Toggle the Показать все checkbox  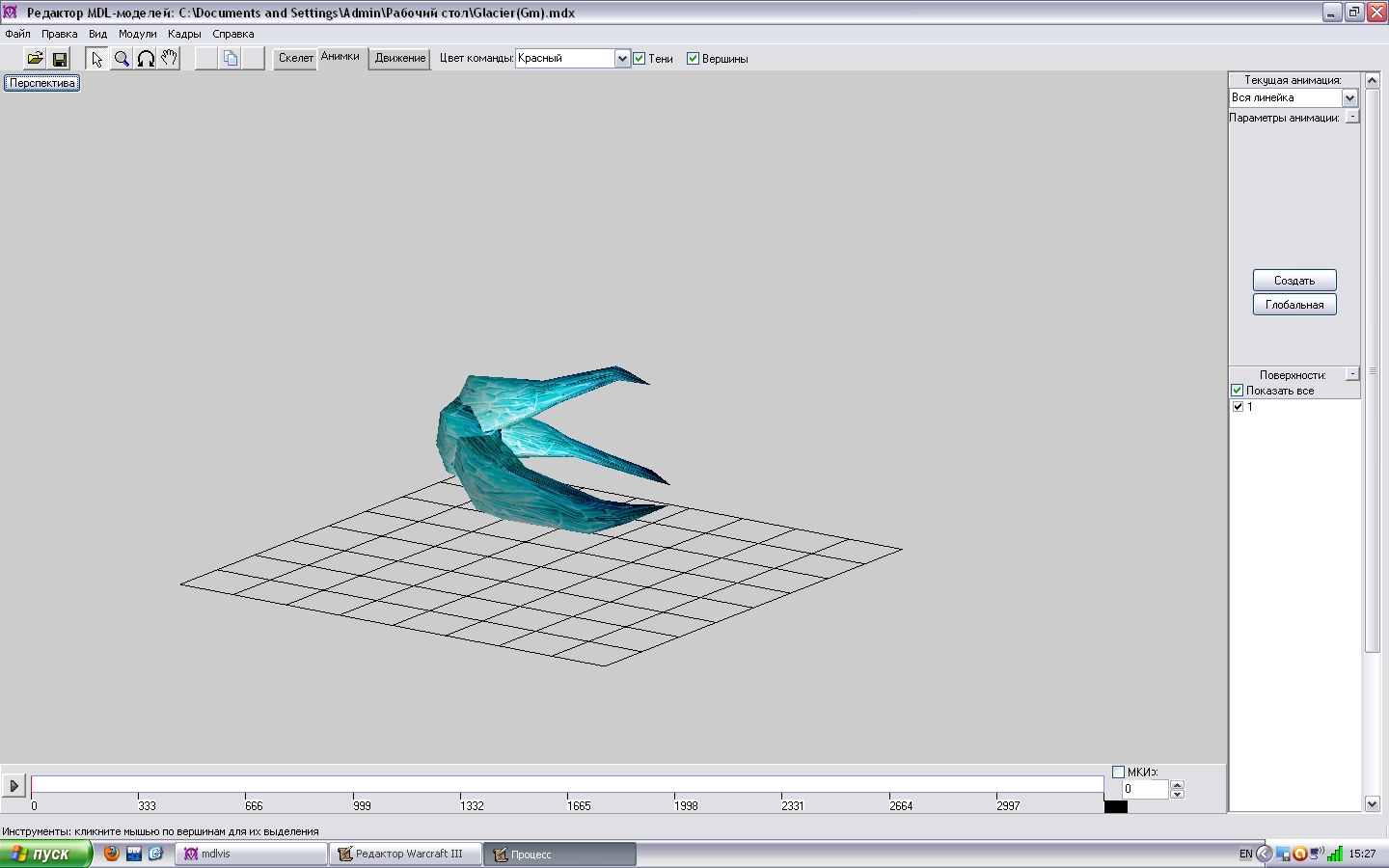click(1238, 391)
